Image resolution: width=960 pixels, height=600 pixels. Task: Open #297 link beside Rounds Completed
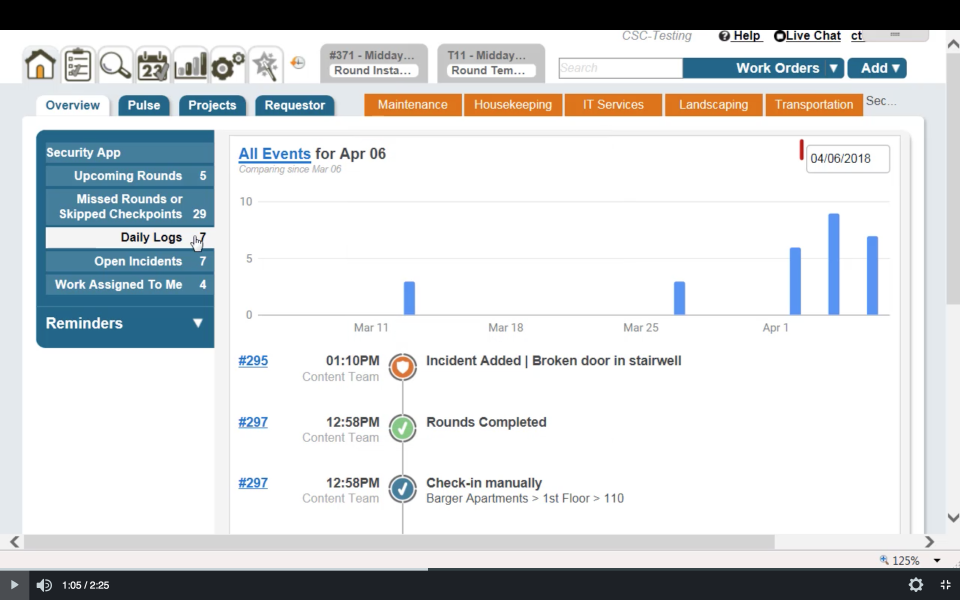pyautogui.click(x=253, y=422)
